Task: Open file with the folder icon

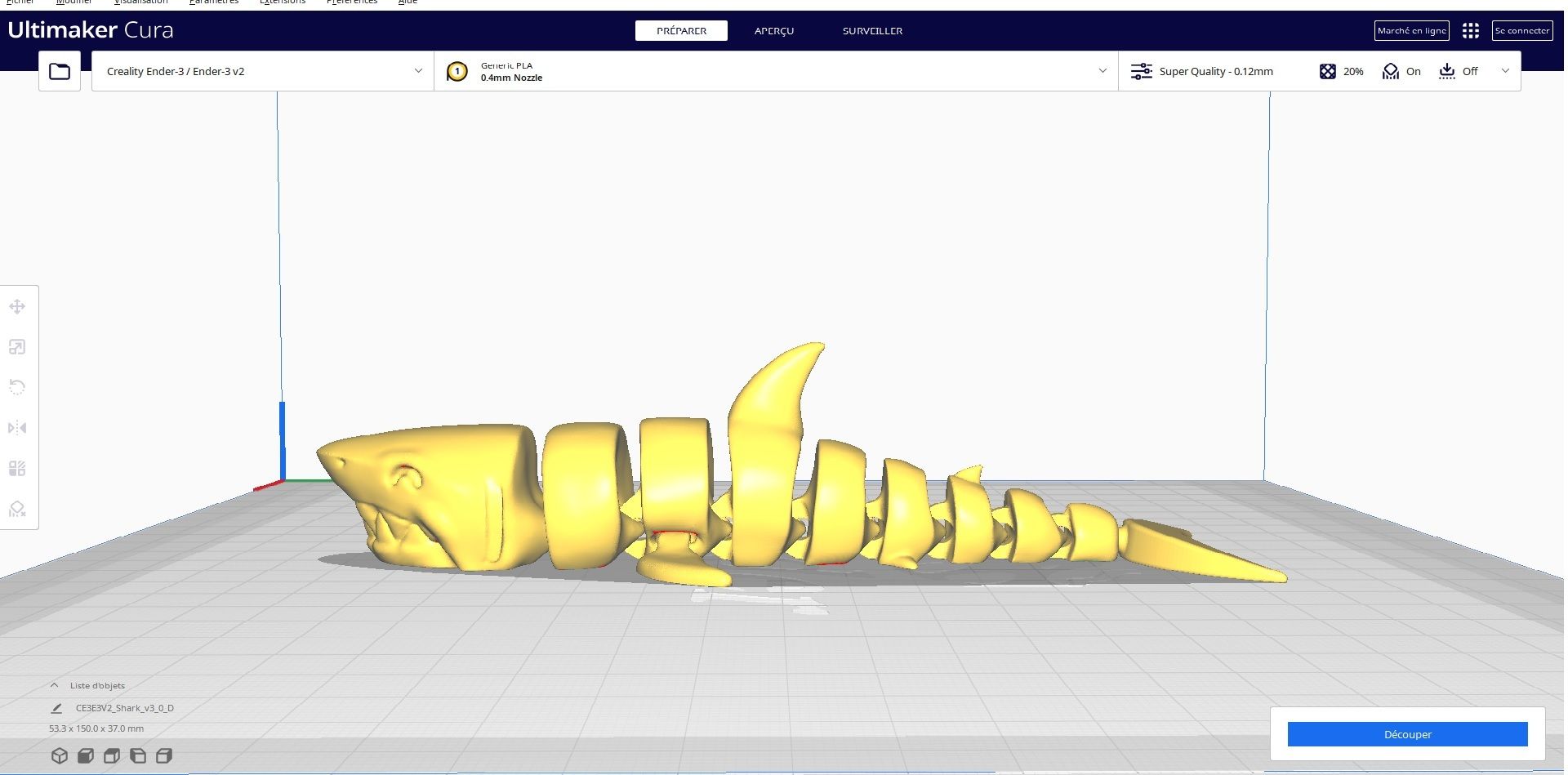Action: click(x=60, y=71)
